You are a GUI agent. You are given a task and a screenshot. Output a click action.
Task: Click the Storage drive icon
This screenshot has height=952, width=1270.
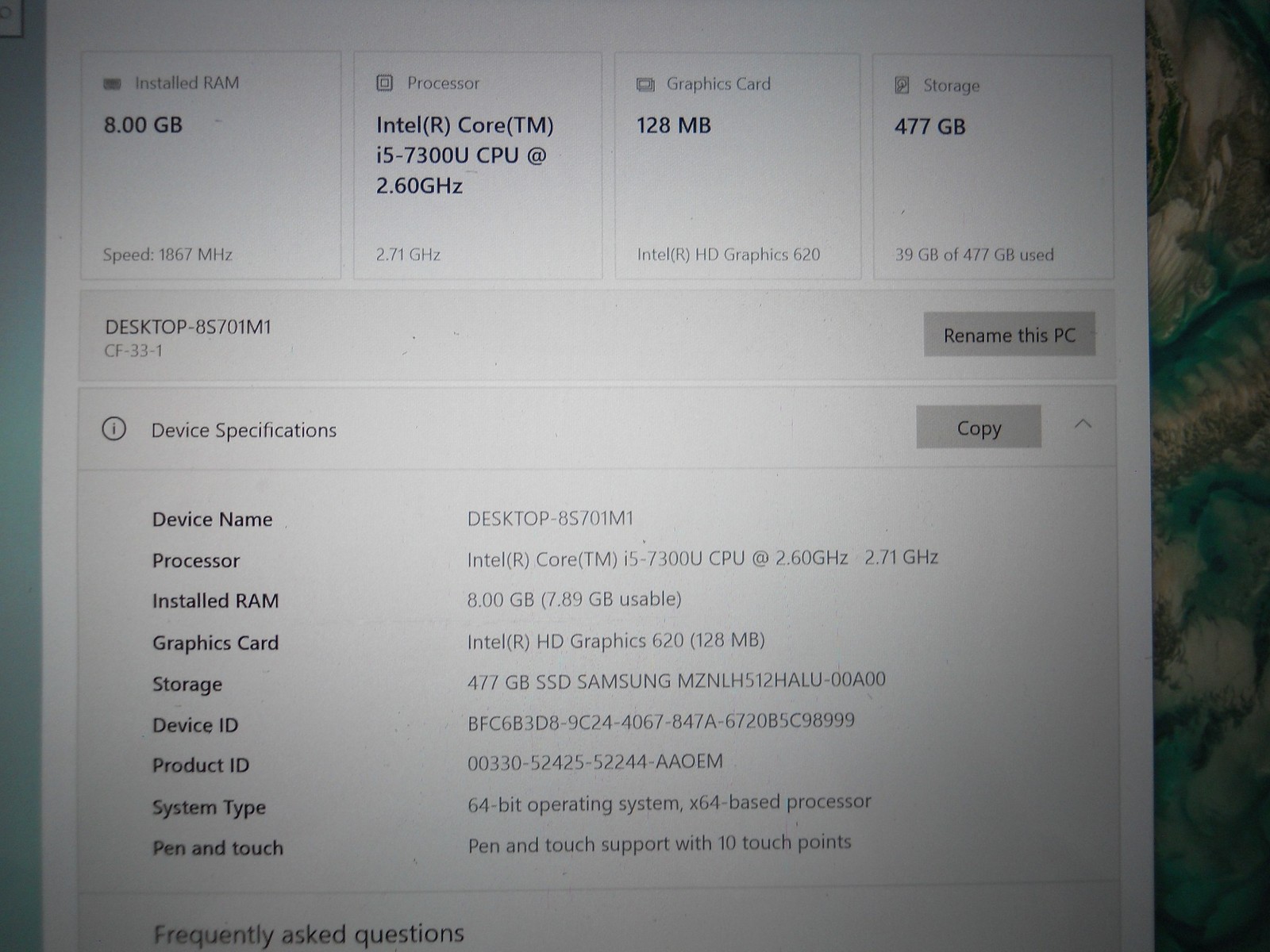[x=902, y=85]
